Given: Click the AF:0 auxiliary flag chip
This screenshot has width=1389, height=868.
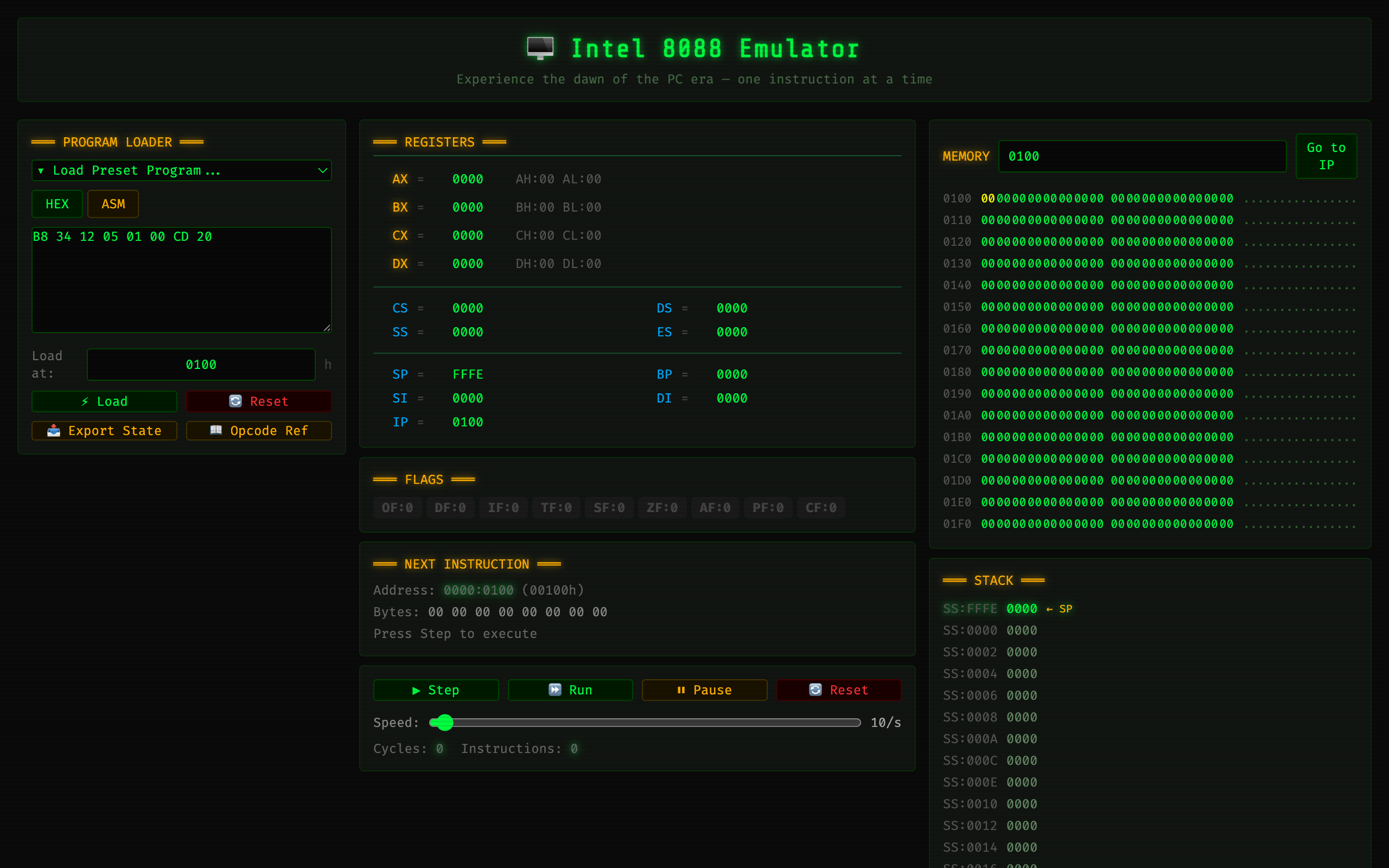Looking at the screenshot, I should 715,507.
